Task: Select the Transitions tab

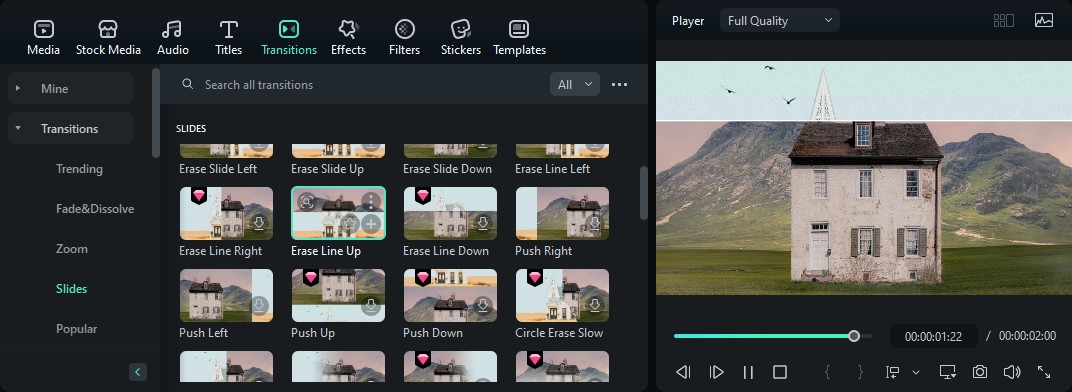Action: tap(289, 38)
